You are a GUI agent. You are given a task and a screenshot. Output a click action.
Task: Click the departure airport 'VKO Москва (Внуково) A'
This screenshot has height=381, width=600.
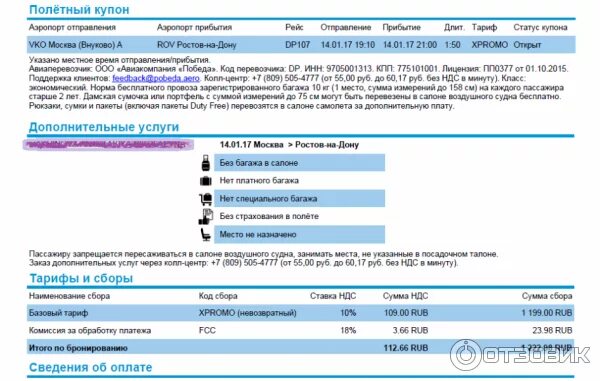[x=75, y=45]
